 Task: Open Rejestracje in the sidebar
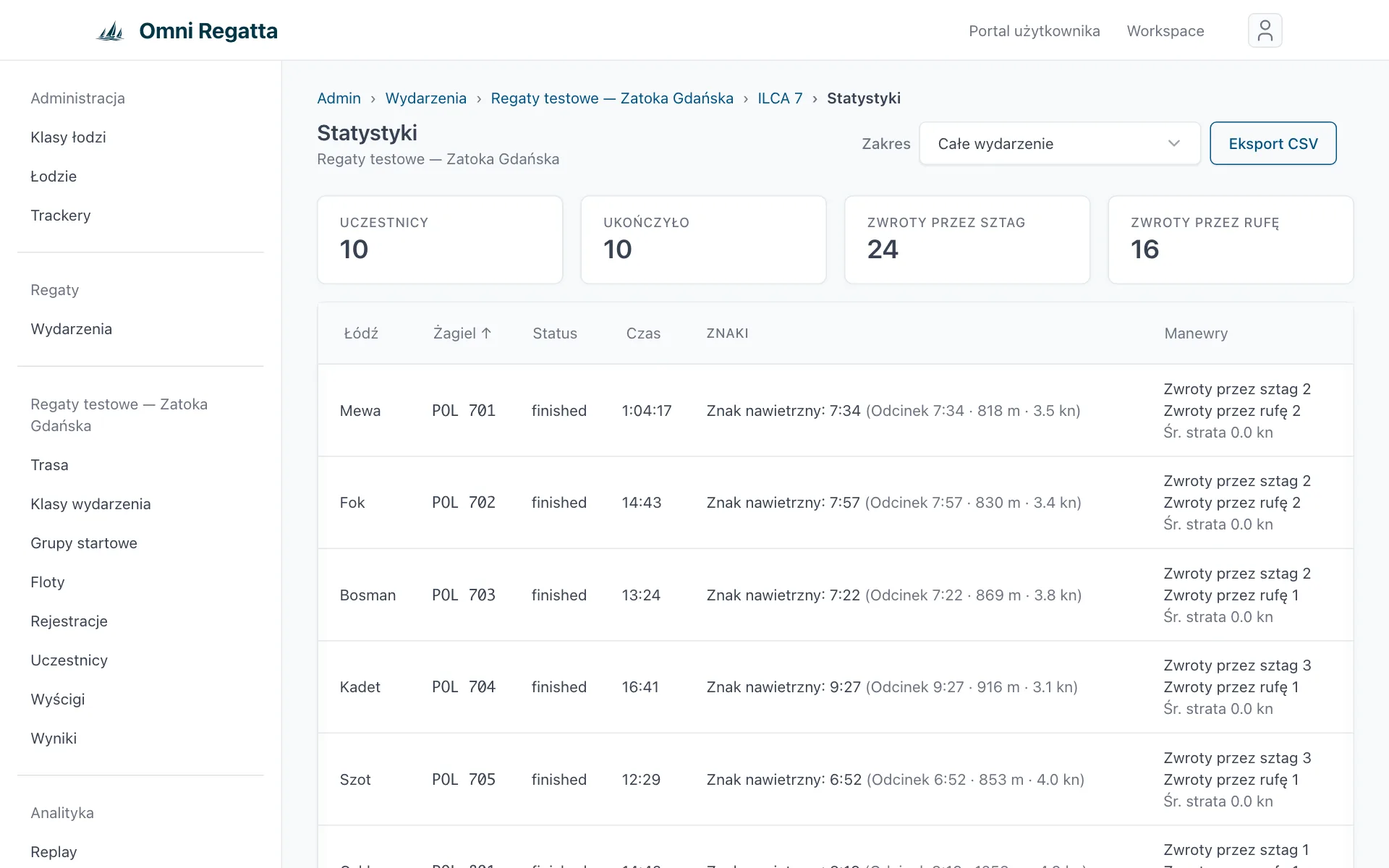click(69, 621)
